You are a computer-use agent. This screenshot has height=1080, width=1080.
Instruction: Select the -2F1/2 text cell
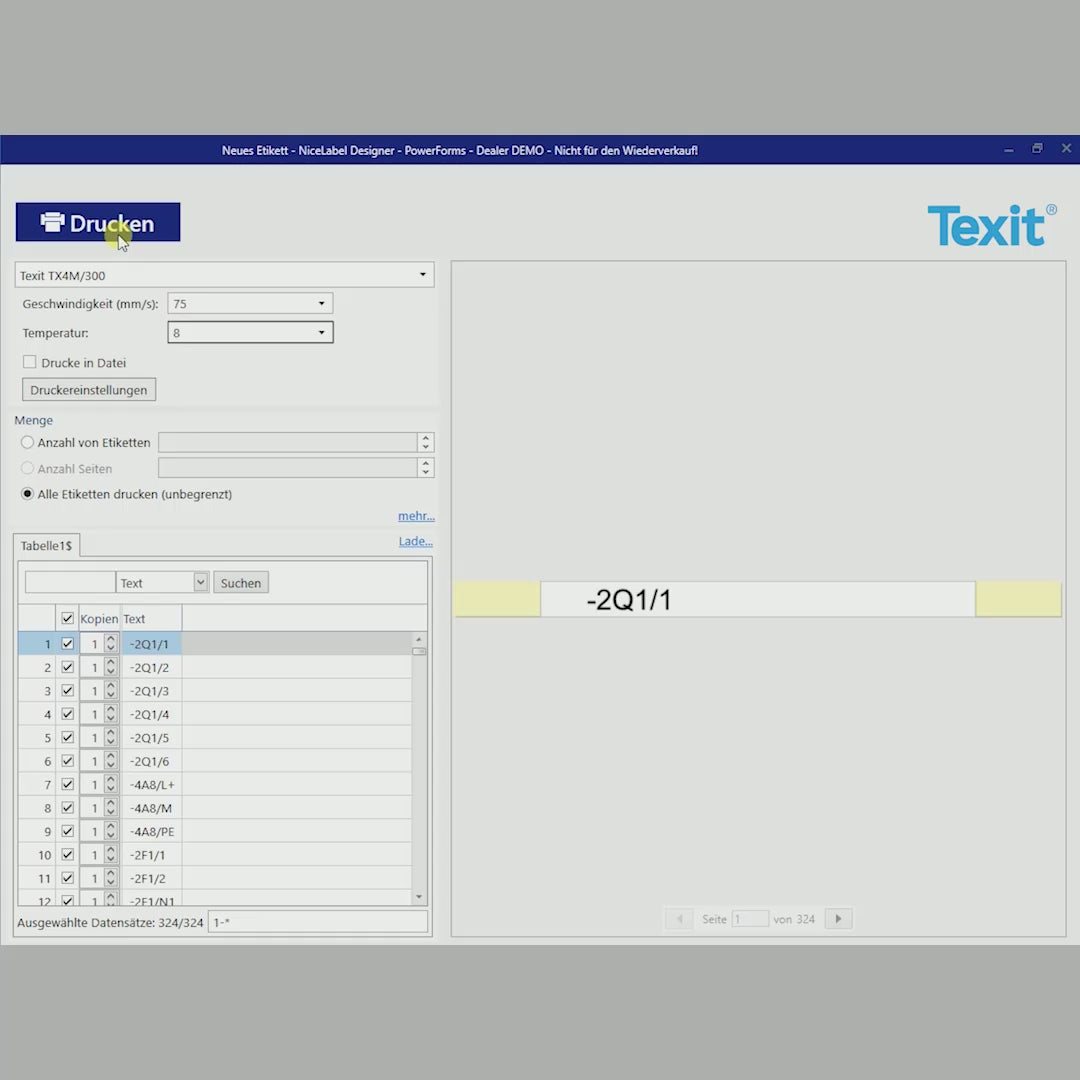(x=152, y=878)
